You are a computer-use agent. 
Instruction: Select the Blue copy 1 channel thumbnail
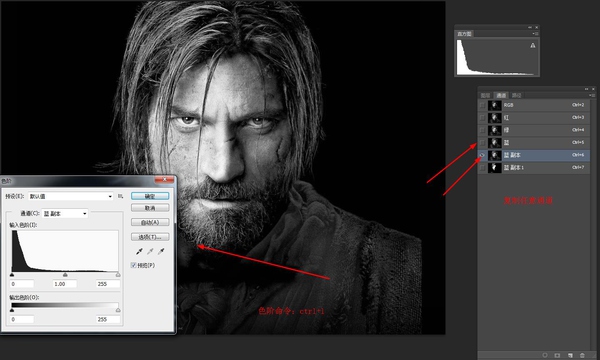coord(495,168)
